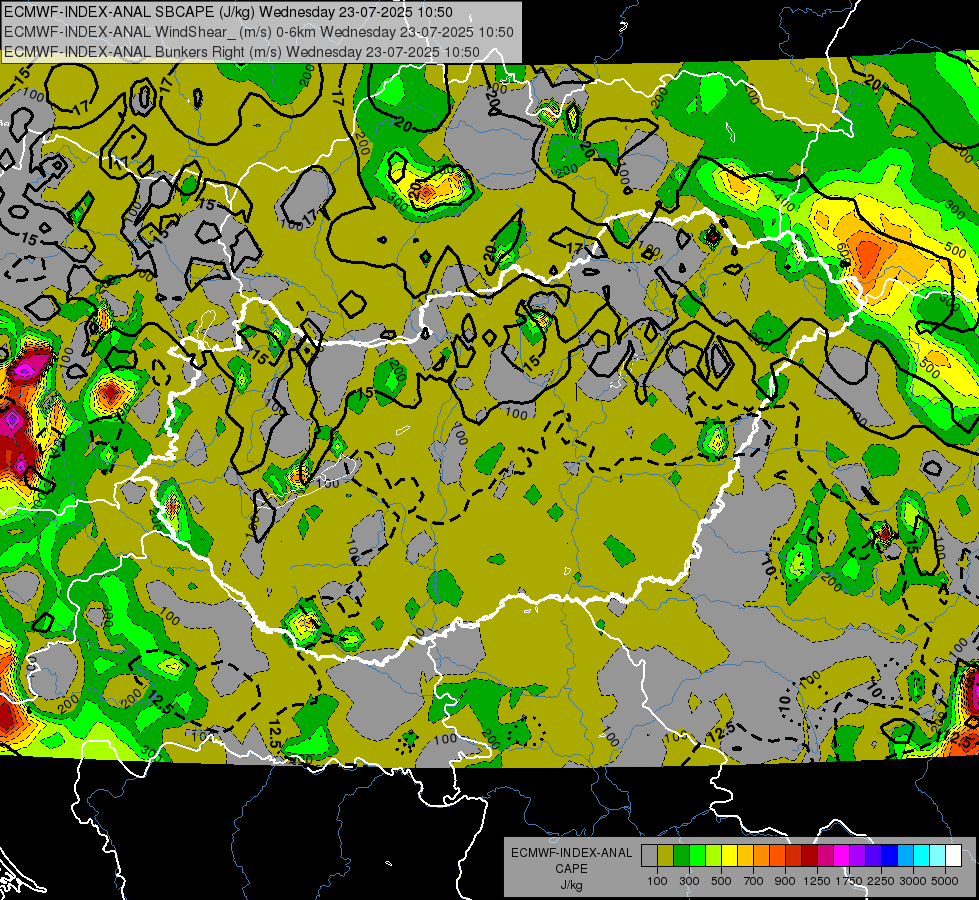The width and height of the screenshot is (979, 900).
Task: Click the SBCAPE title line
Action: click(229, 12)
